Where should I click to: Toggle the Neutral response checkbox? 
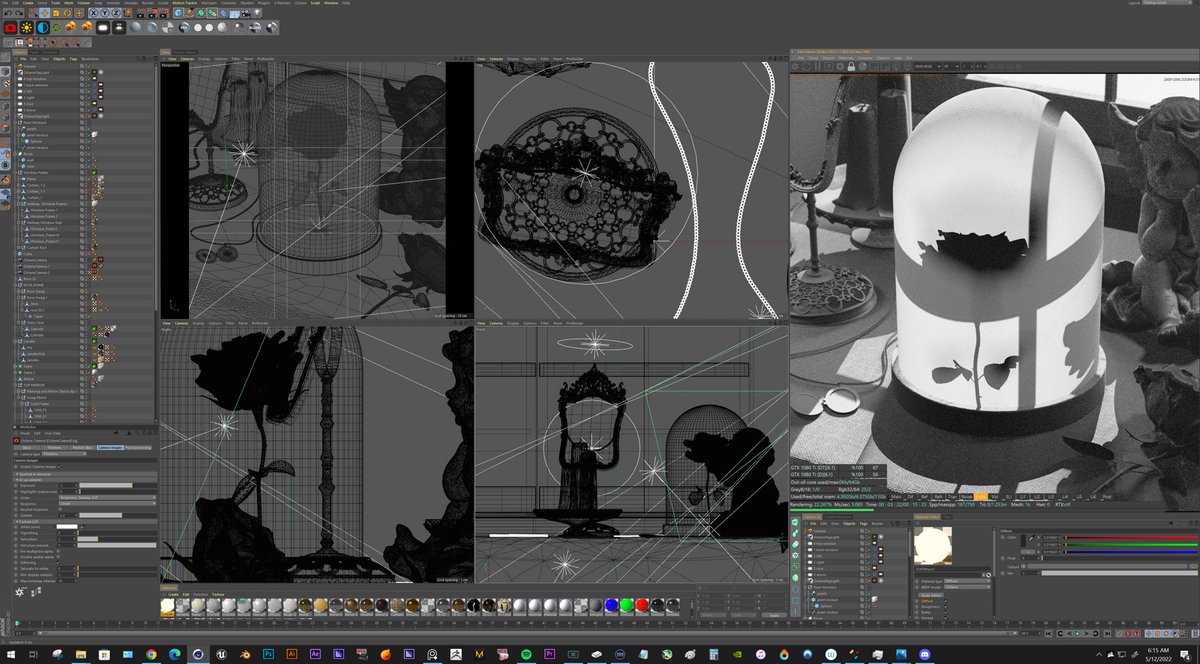coord(60,509)
